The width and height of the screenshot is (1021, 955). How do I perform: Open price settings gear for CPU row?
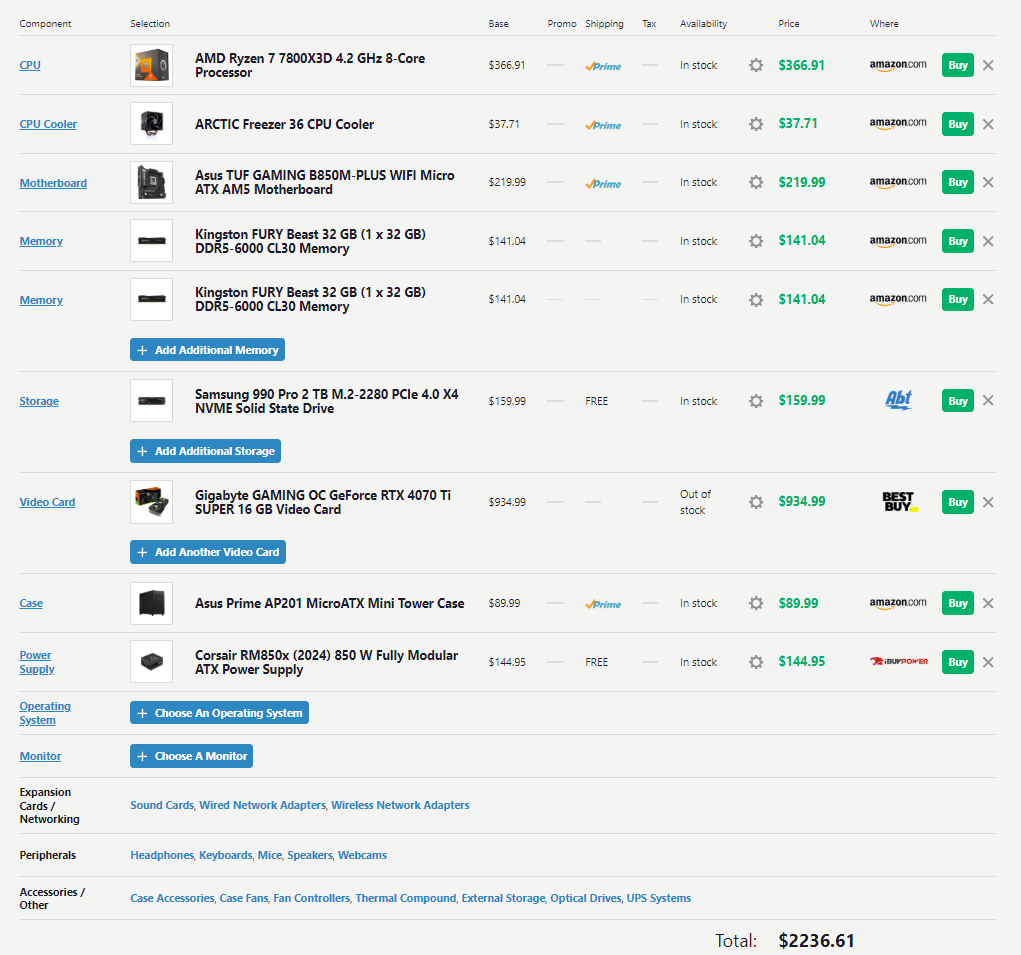point(755,65)
